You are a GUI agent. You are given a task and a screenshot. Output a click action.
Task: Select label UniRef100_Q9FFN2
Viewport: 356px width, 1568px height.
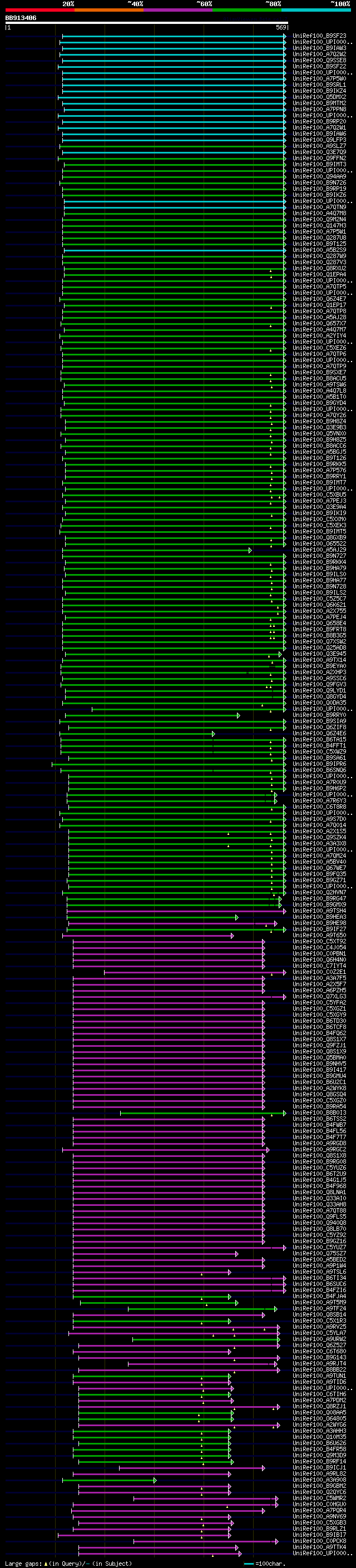point(319,159)
